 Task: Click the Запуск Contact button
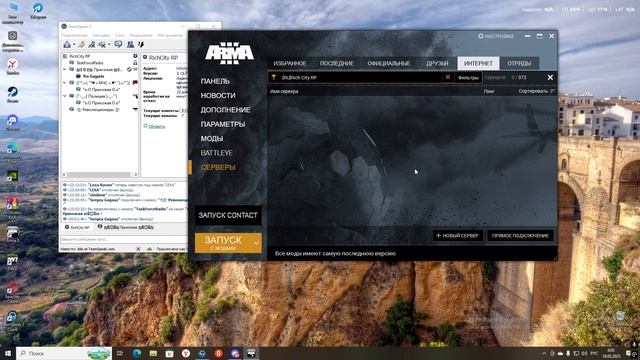coord(228,215)
